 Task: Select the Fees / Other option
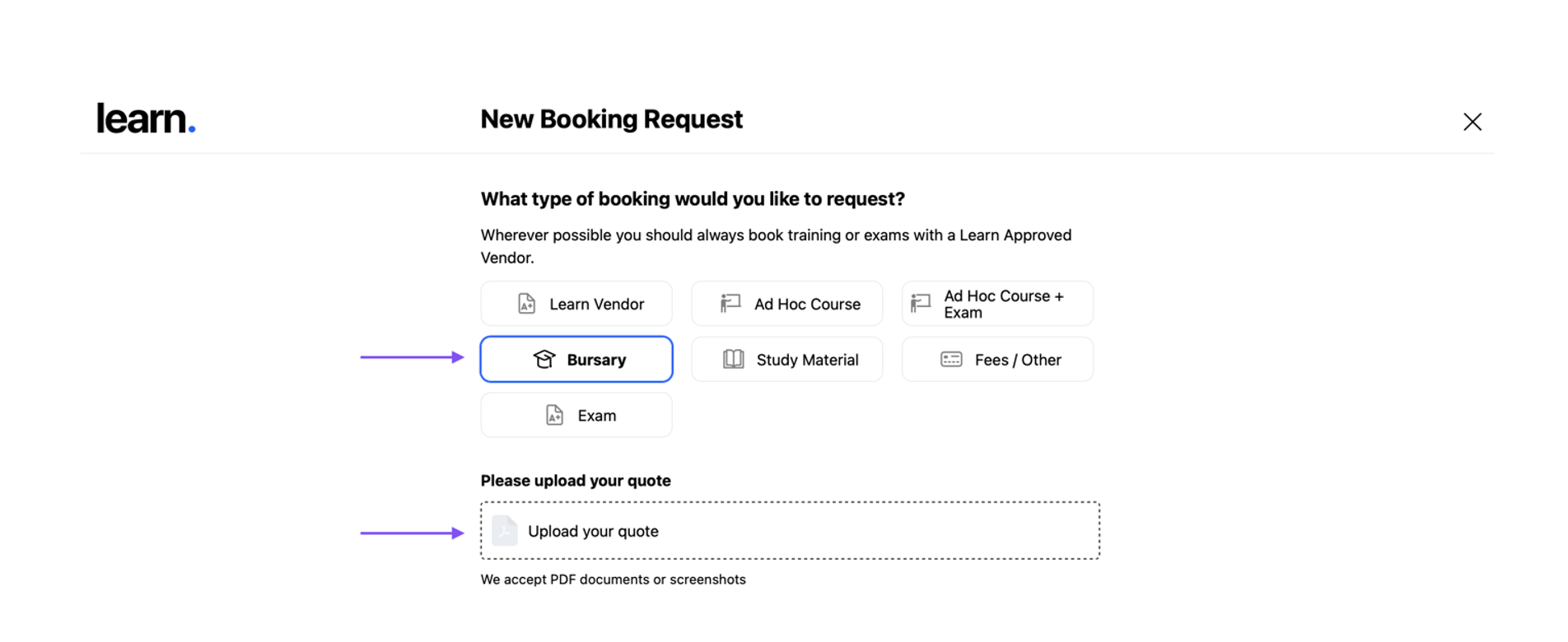(997, 360)
